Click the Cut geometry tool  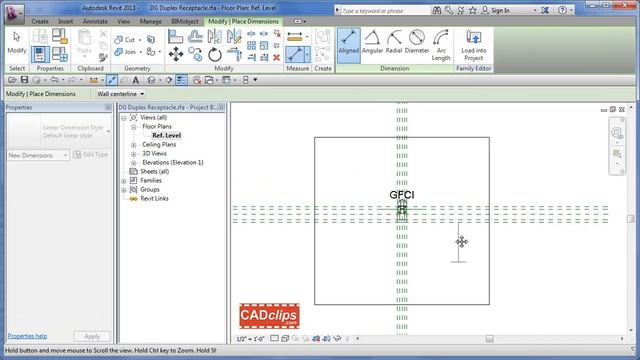(x=125, y=40)
